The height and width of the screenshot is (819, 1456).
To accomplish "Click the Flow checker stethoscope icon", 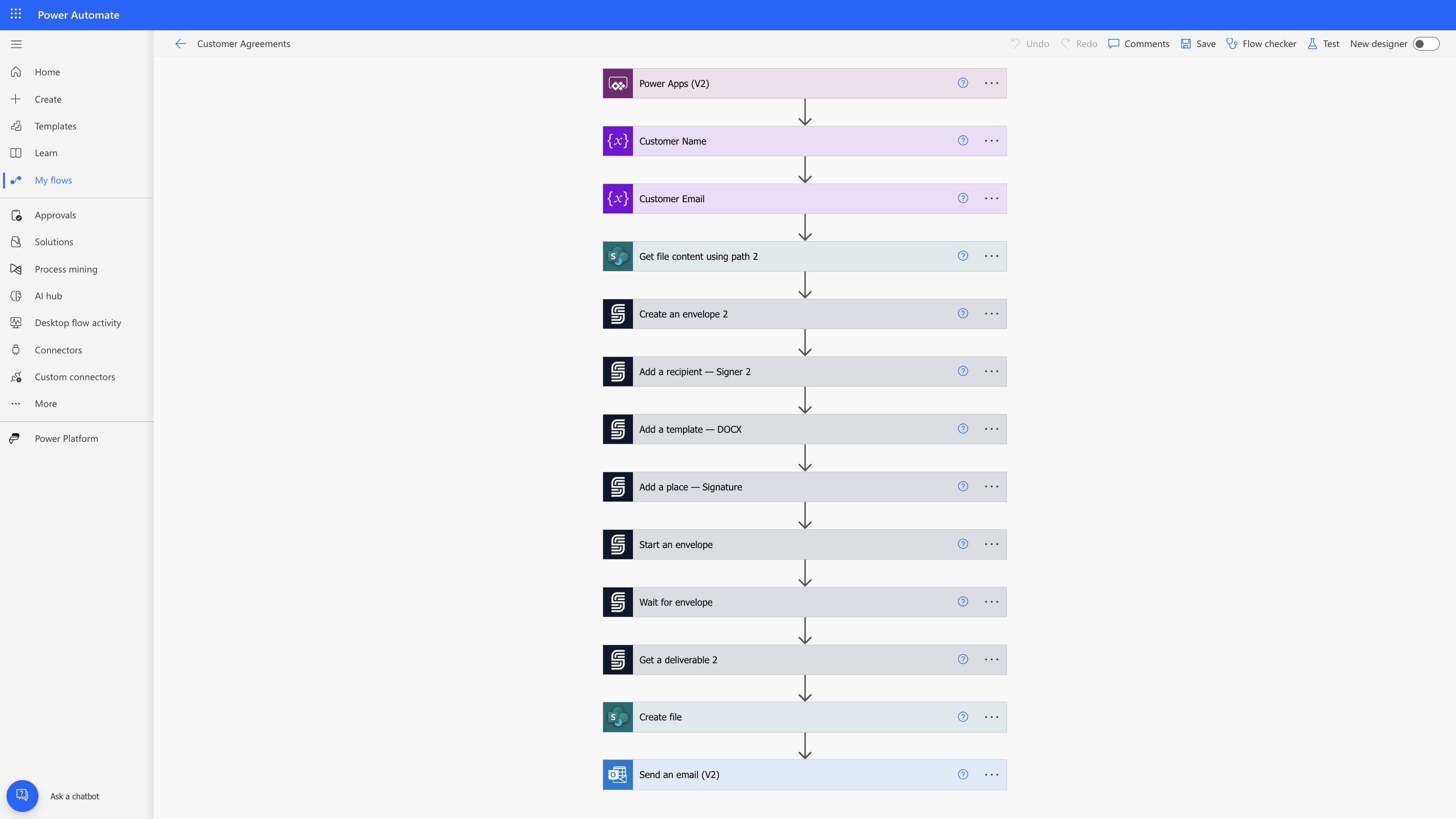I will tap(1232, 44).
